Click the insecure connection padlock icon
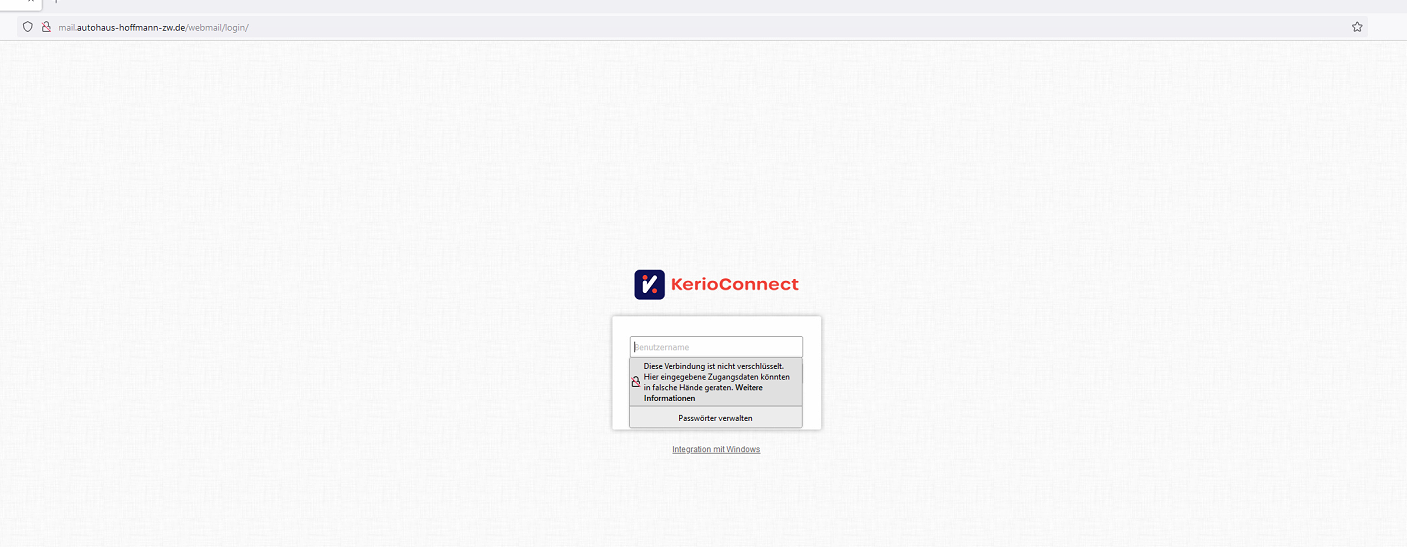Viewport: 1407px width, 547px height. point(46,27)
